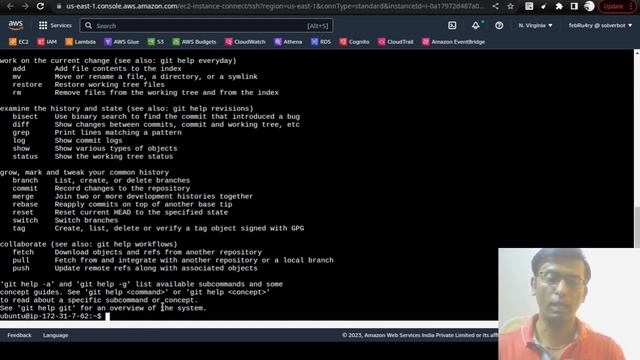
Task: Open the S3 favorite shortcut
Action: pos(156,42)
